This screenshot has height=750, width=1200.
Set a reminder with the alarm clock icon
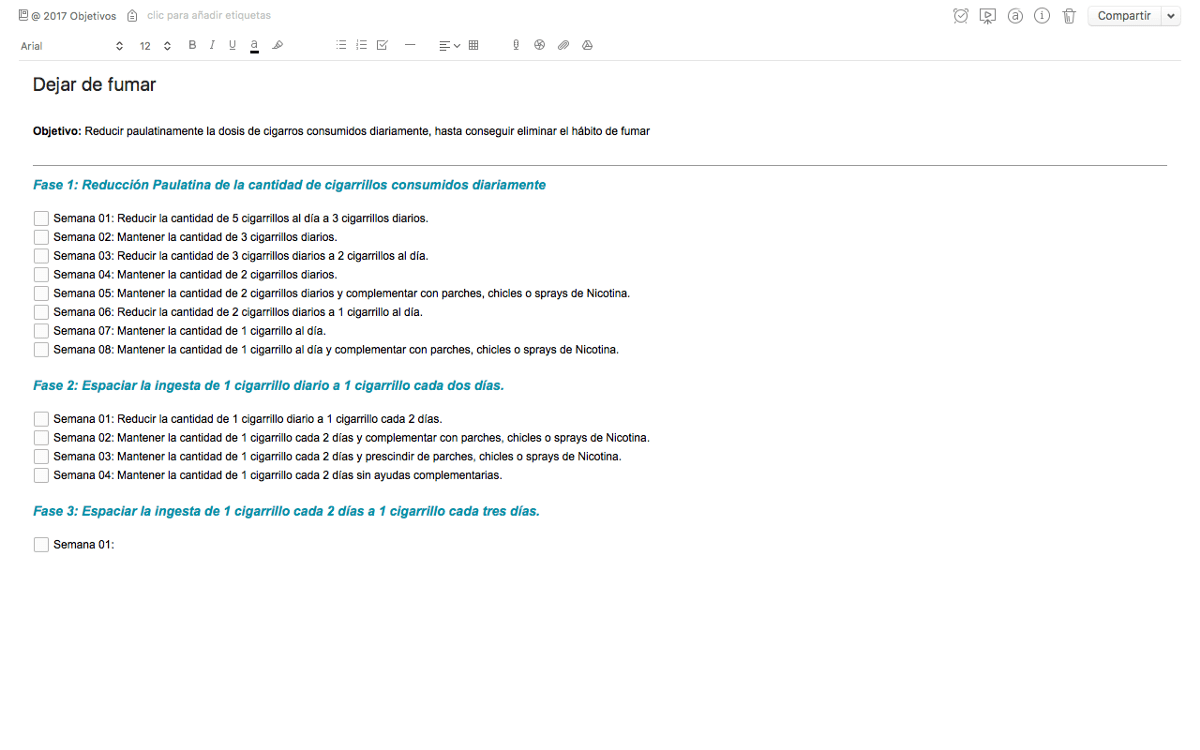point(961,16)
